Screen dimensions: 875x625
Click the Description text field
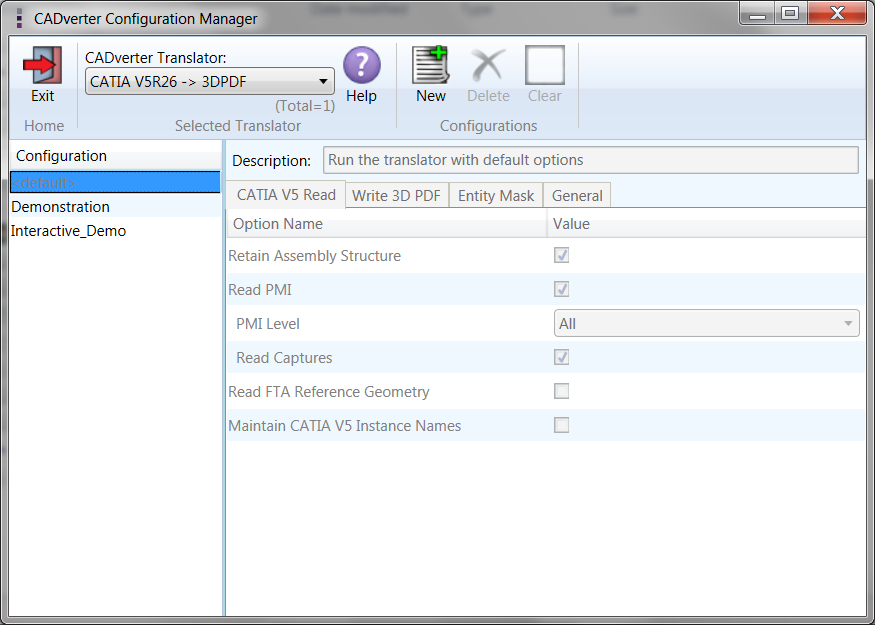590,160
